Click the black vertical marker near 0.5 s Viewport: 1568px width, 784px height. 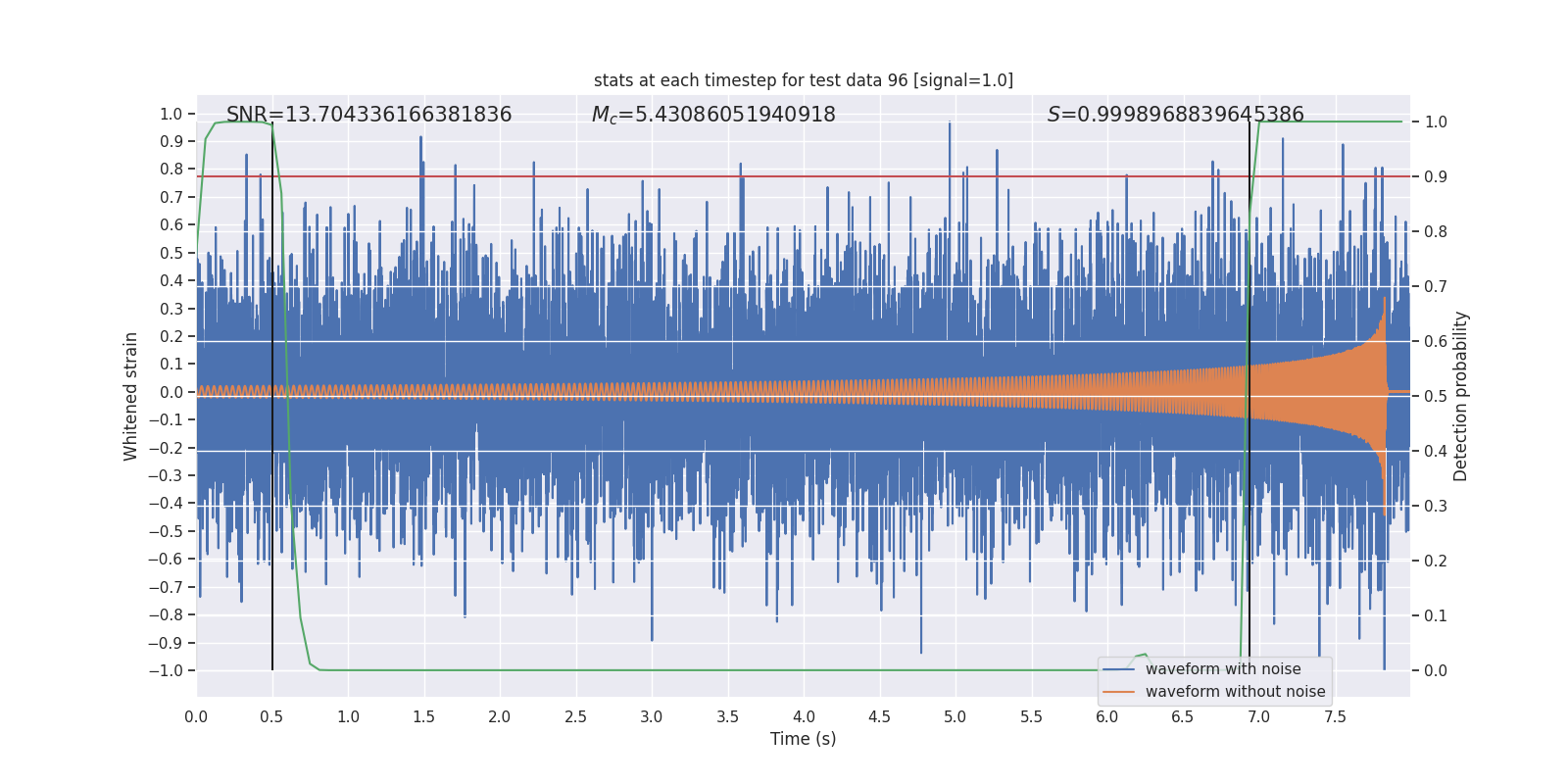click(x=272, y=396)
